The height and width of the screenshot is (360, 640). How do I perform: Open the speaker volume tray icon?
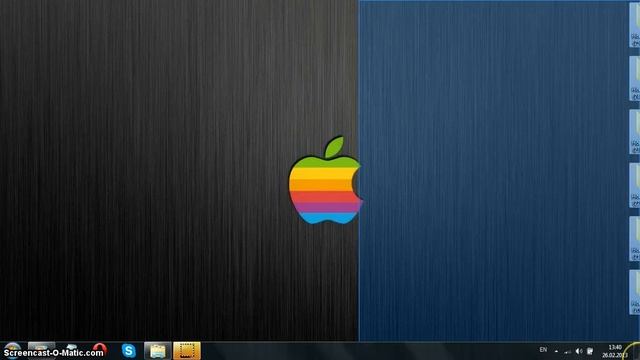click(579, 351)
